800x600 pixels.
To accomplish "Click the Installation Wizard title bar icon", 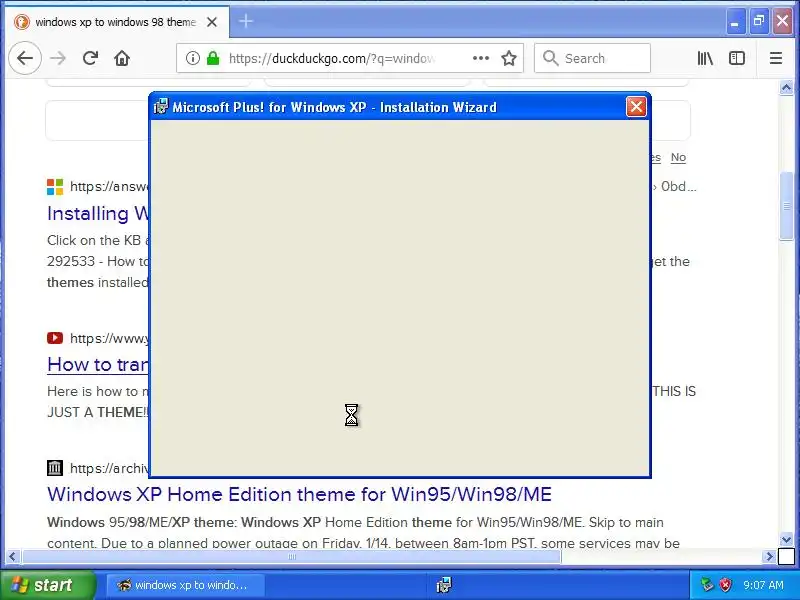I will (x=161, y=107).
